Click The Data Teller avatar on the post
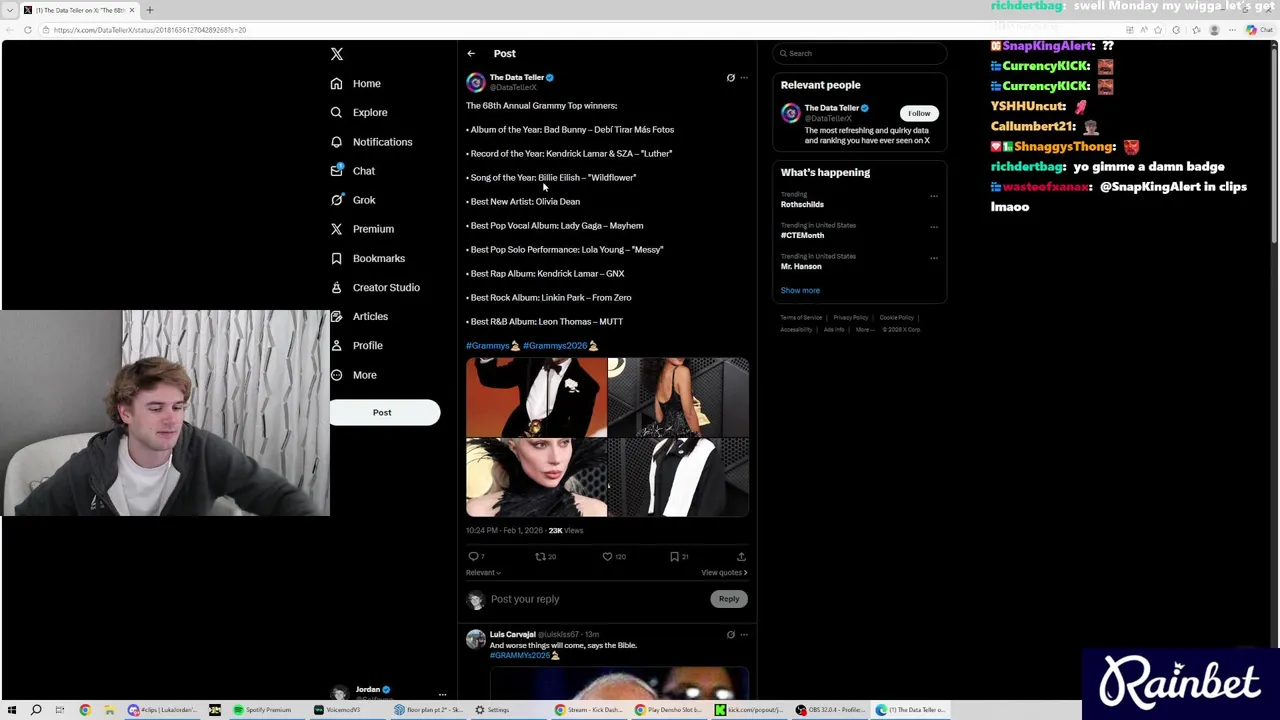Screen dimensions: 1280x720 (x=475, y=82)
